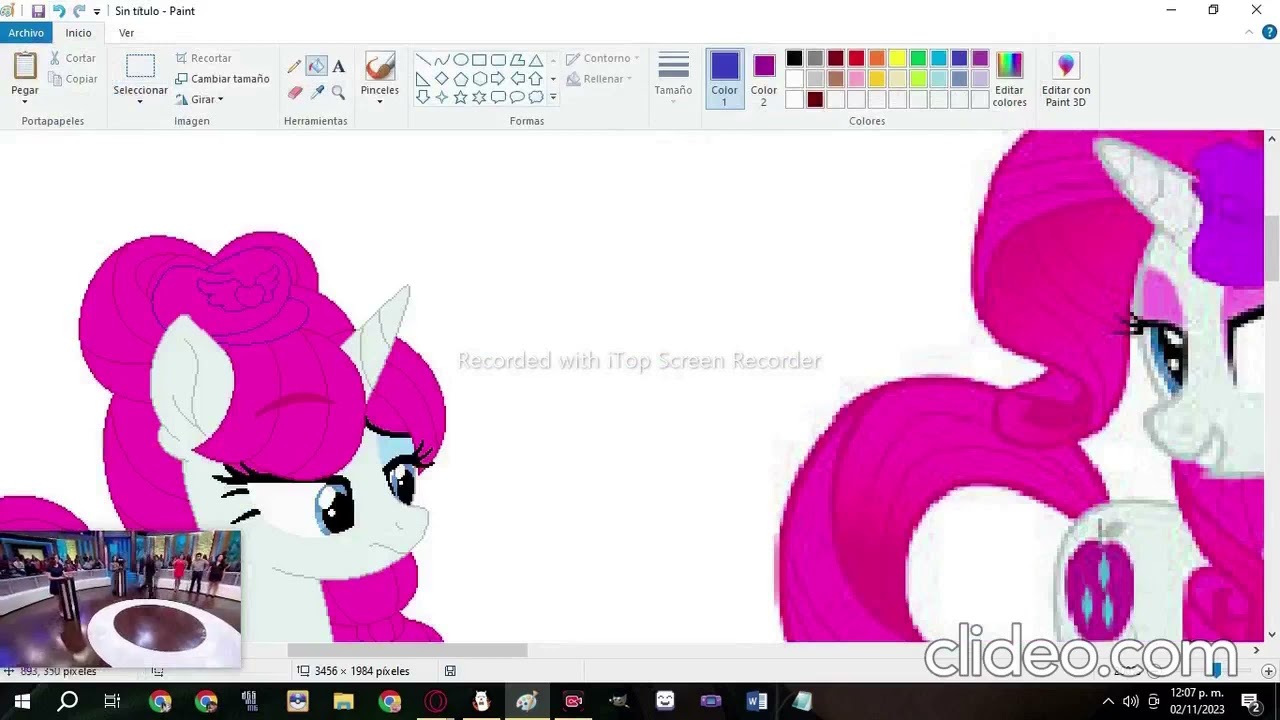Screen dimensions: 1280x720
Task: Expand the Girar rotate dropdown
Action: tap(220, 100)
